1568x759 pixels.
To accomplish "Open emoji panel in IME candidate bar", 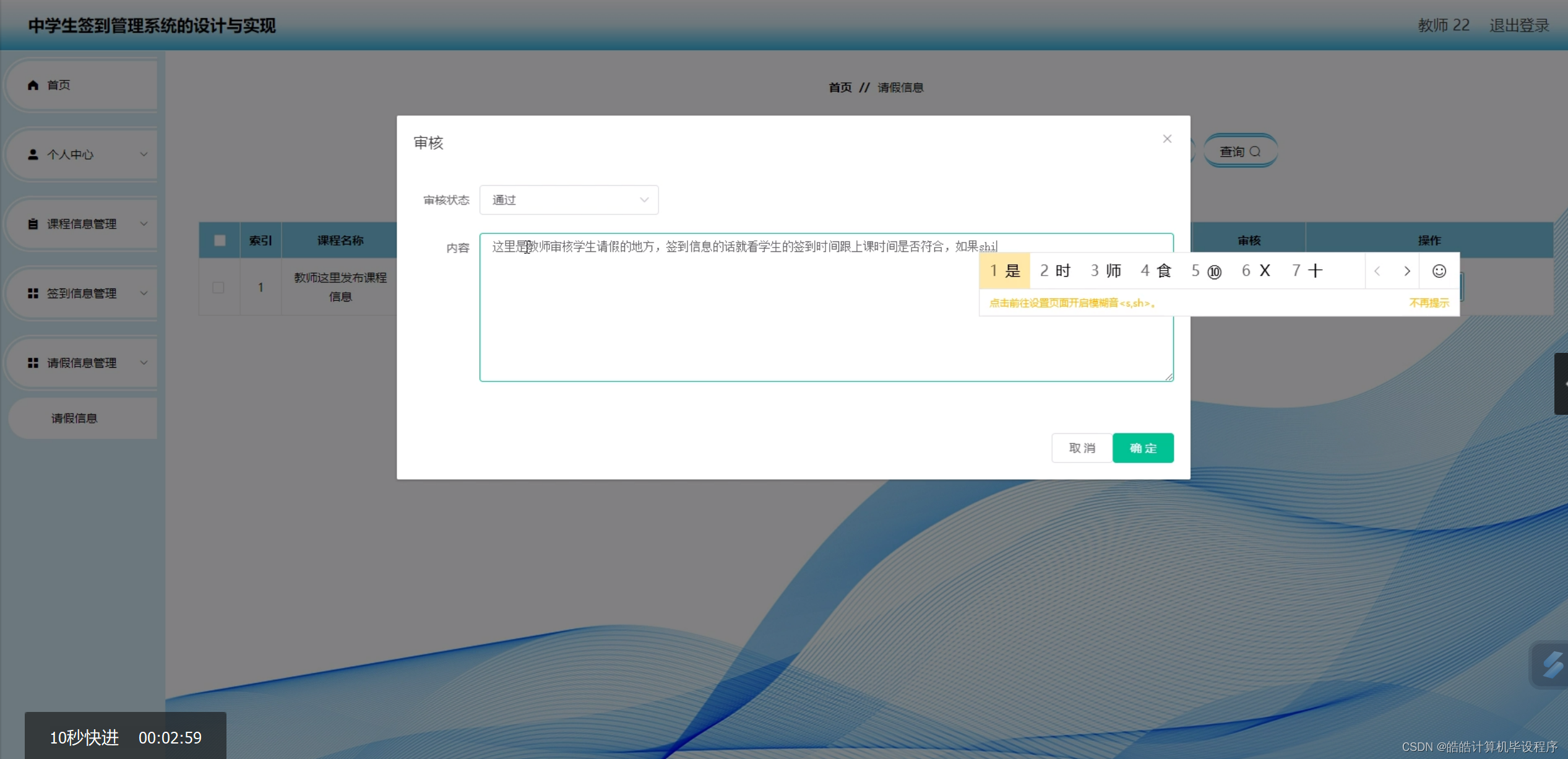I will pyautogui.click(x=1439, y=271).
